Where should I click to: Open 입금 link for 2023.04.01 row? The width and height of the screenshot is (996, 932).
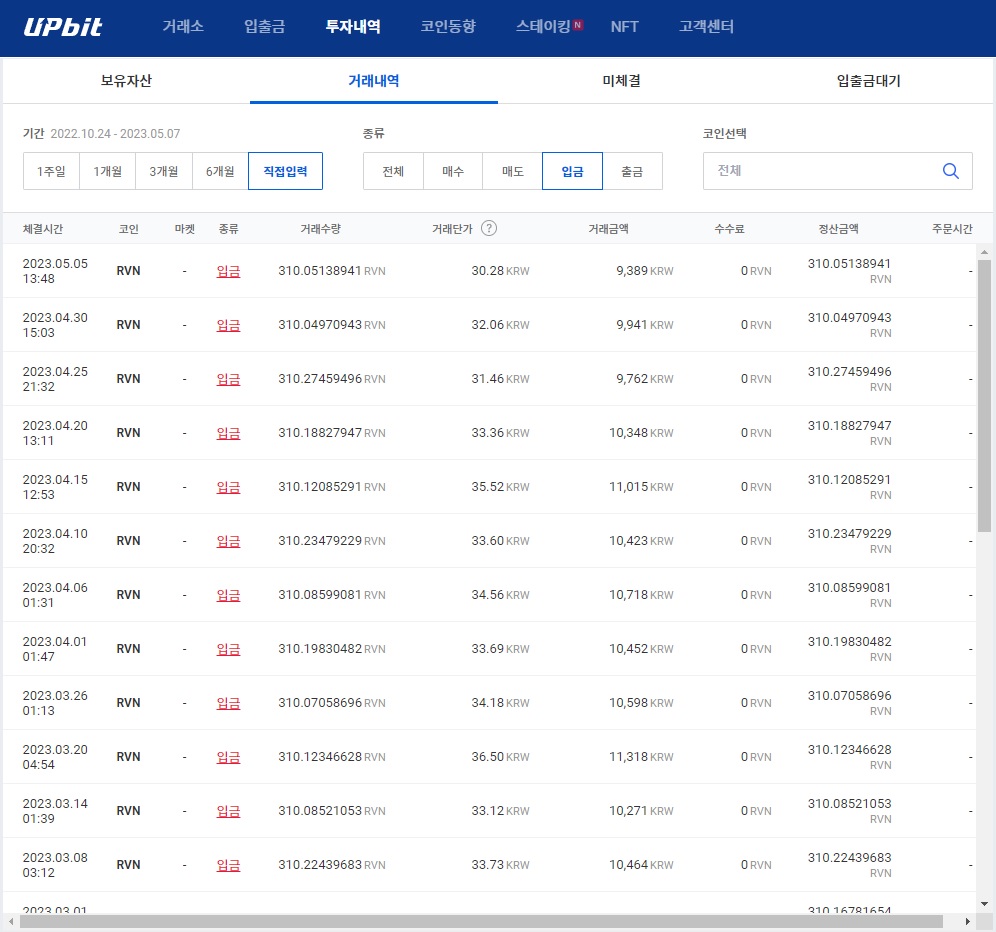(x=228, y=649)
